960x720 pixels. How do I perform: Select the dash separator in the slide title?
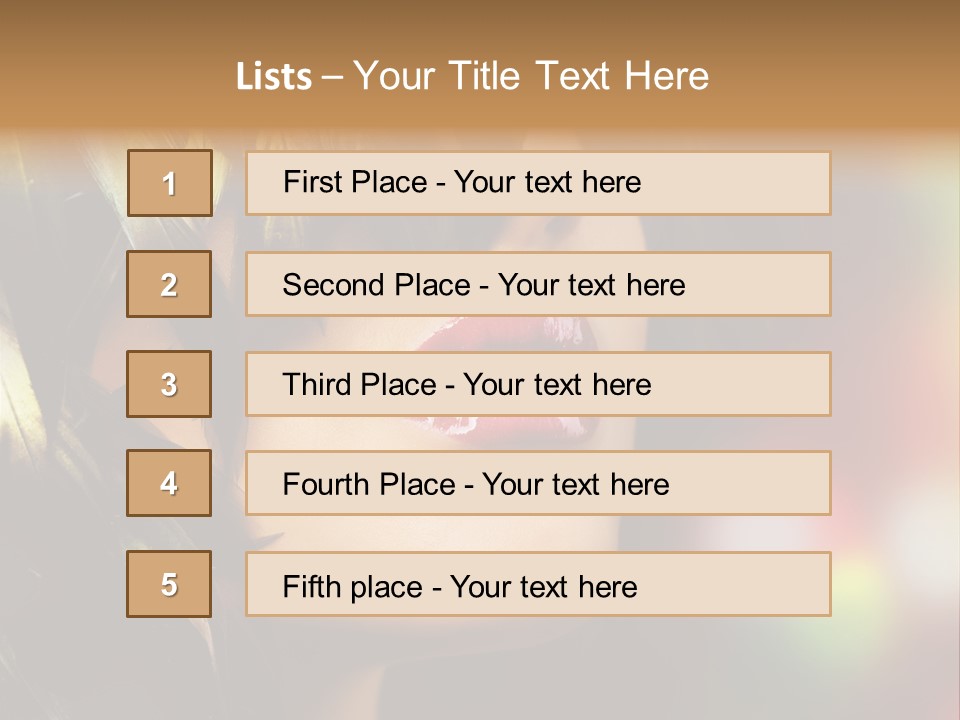[332, 77]
